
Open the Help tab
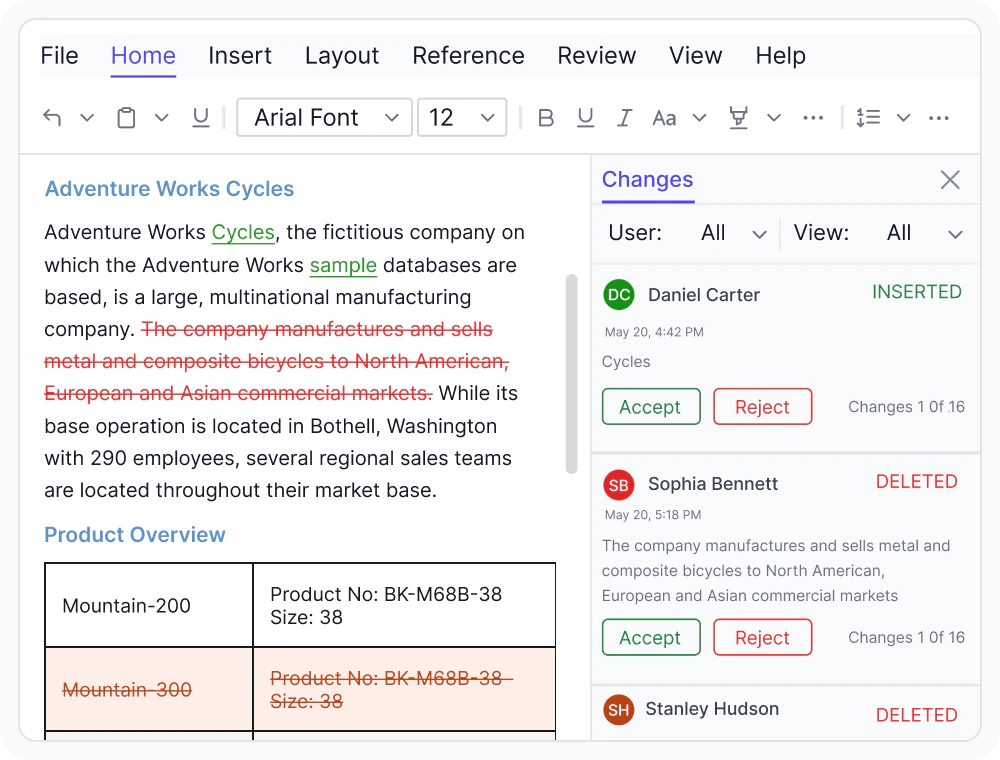781,56
